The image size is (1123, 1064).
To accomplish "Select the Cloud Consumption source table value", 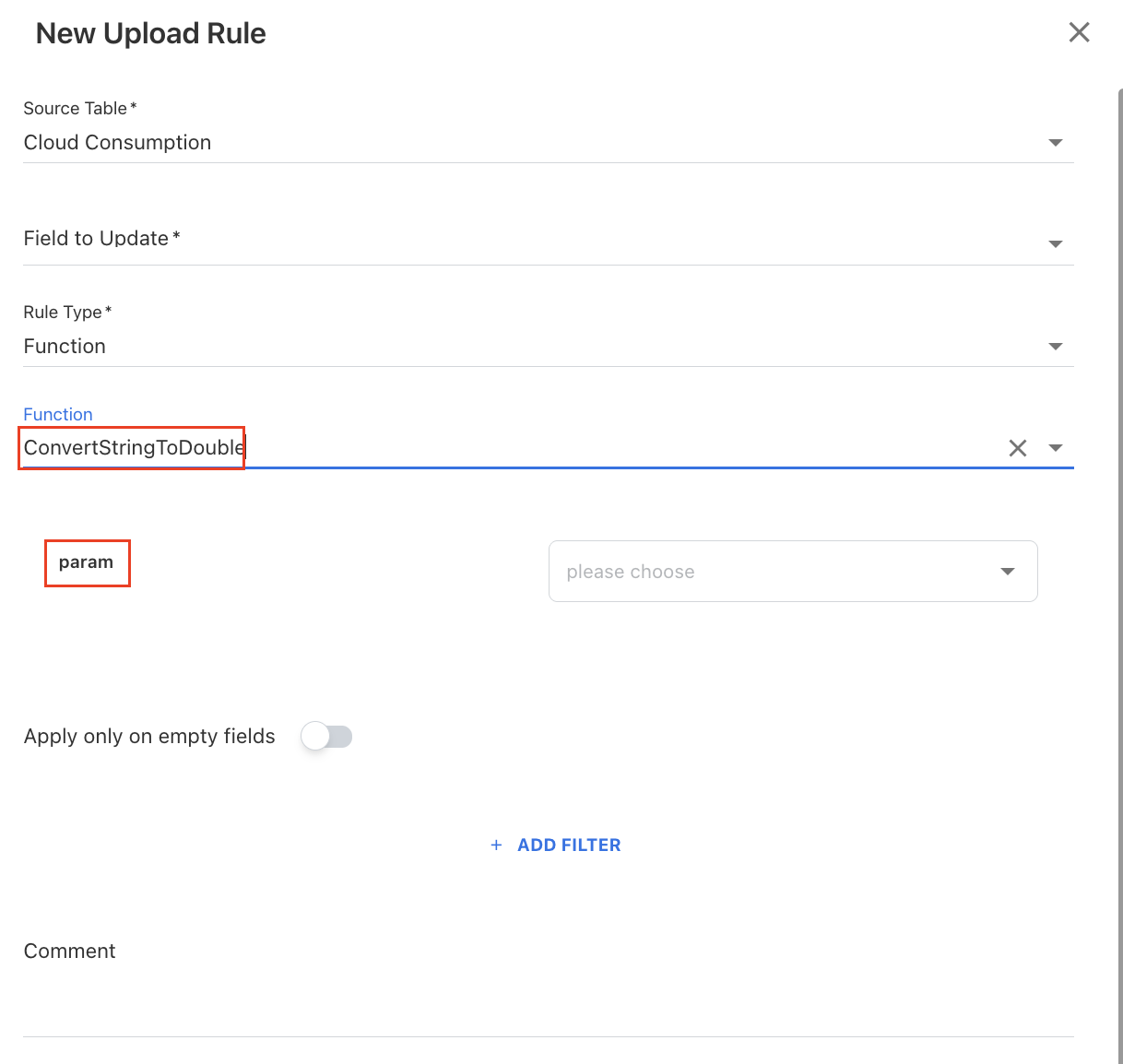I will click(x=118, y=143).
